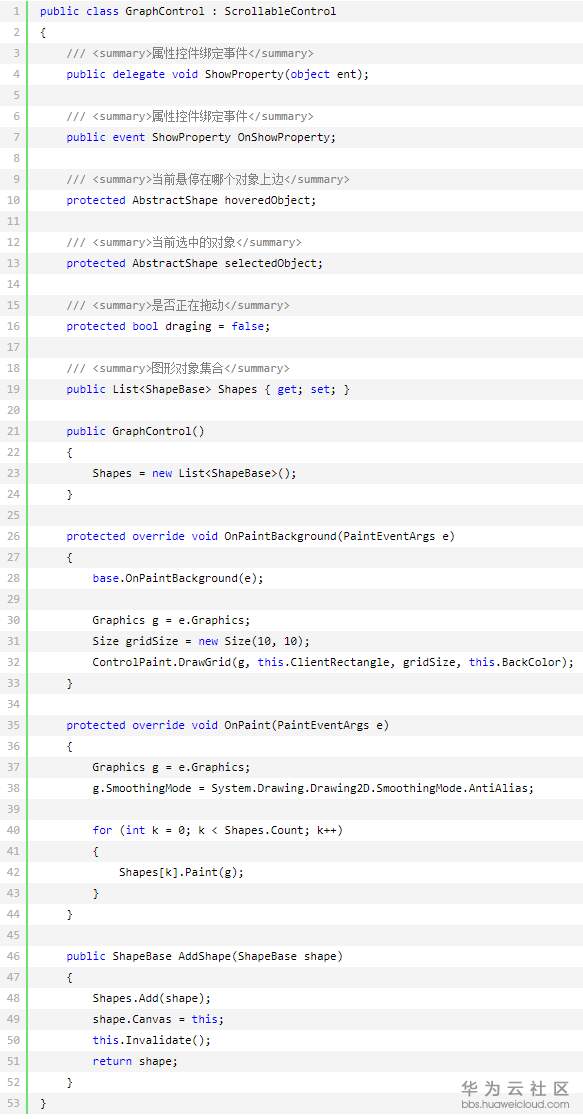Click the 'Shapes[k].Paint(g);' statement
This screenshot has height=1119, width=583.
click(181, 872)
